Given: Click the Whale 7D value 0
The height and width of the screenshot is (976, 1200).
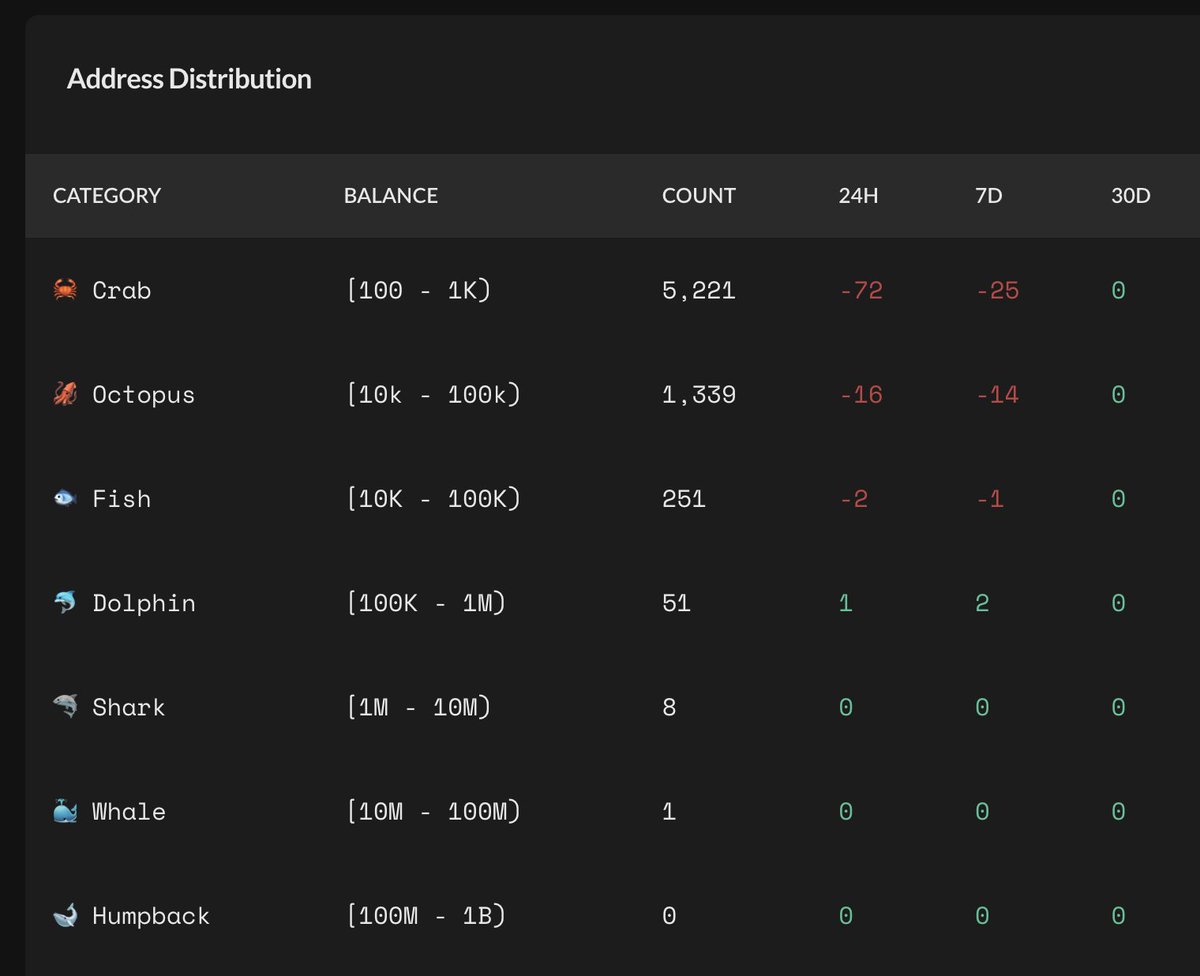Looking at the screenshot, I should click(982, 811).
